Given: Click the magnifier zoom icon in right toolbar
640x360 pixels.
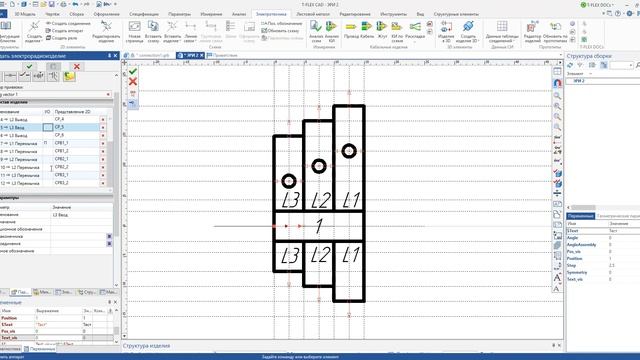Looking at the screenshot, I should [557, 96].
